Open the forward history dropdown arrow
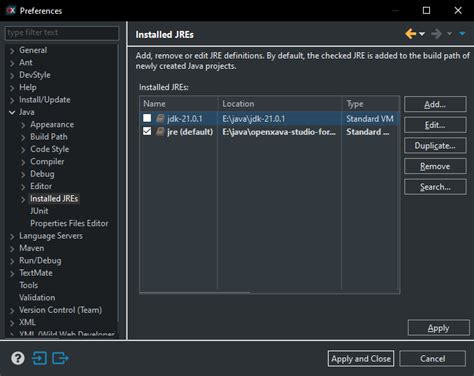This screenshot has width=474, height=376. (449, 34)
